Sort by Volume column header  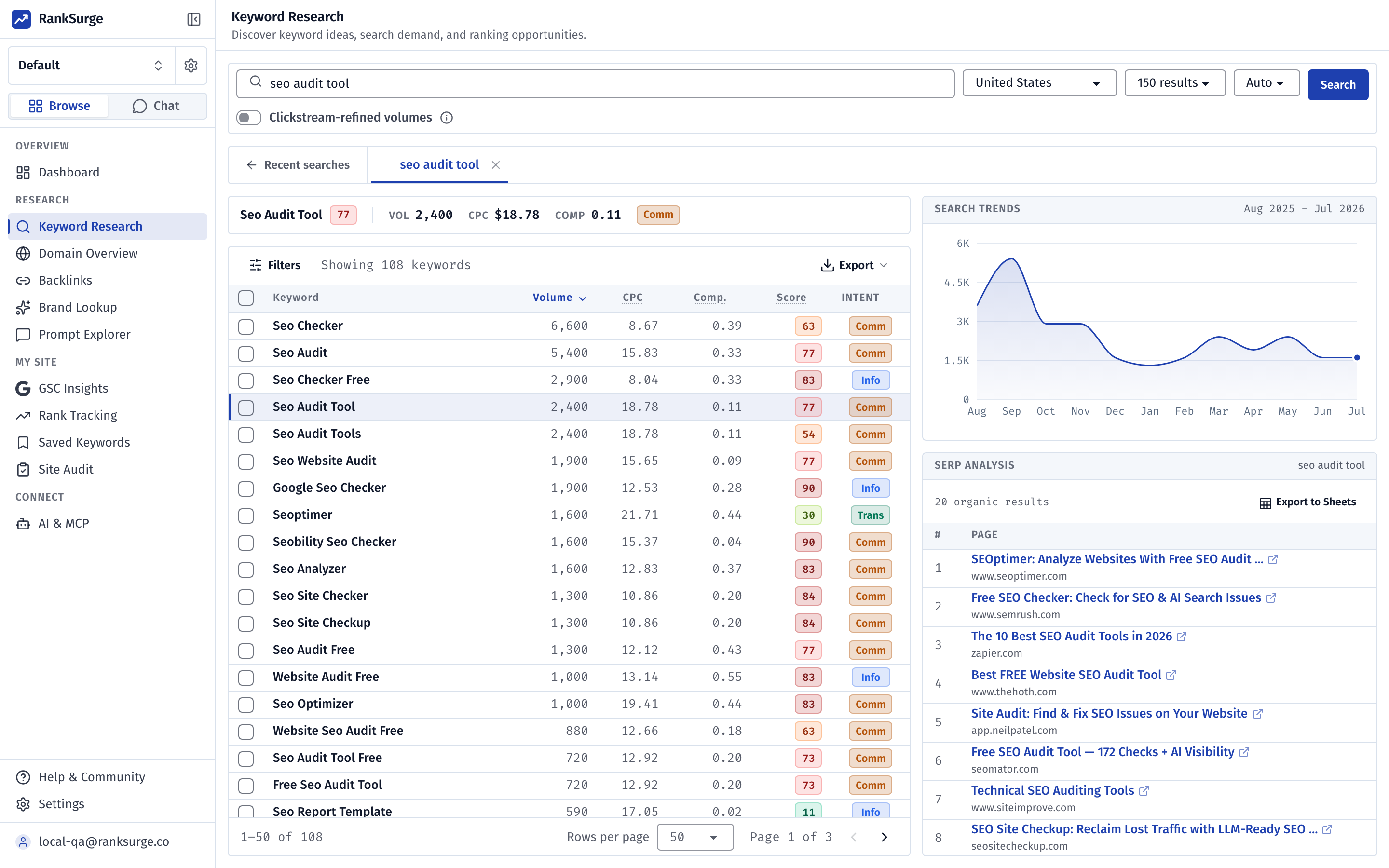tap(559, 298)
